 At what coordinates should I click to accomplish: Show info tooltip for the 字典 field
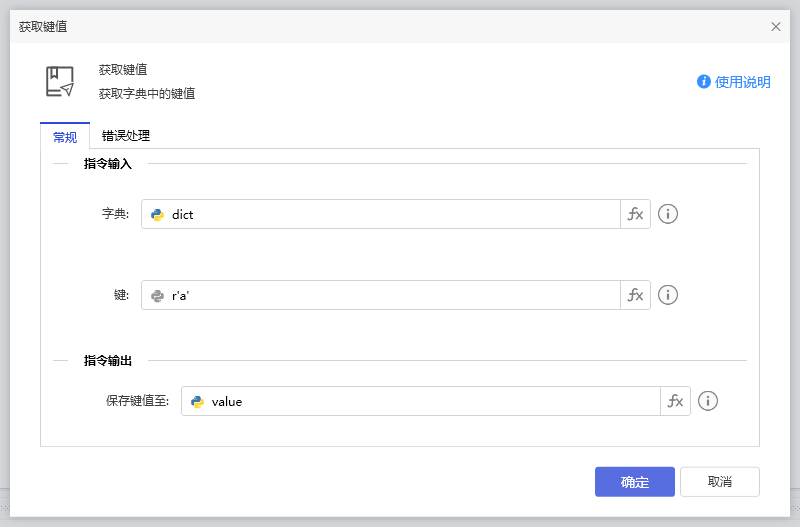[668, 214]
